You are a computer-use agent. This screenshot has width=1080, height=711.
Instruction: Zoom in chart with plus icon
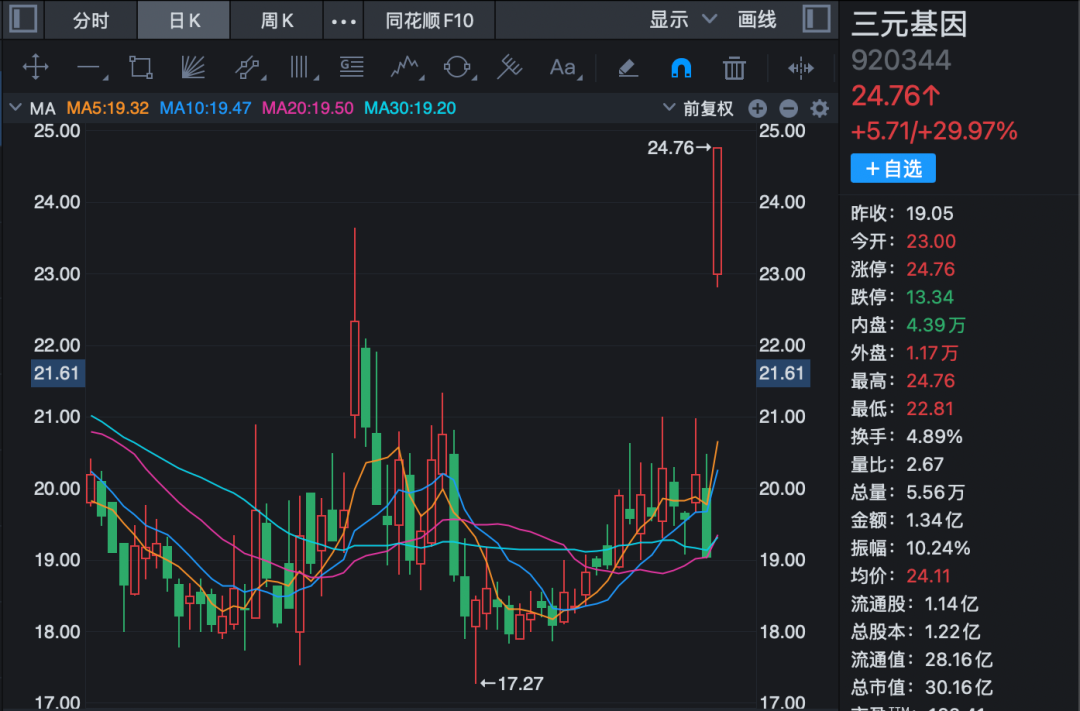(758, 108)
